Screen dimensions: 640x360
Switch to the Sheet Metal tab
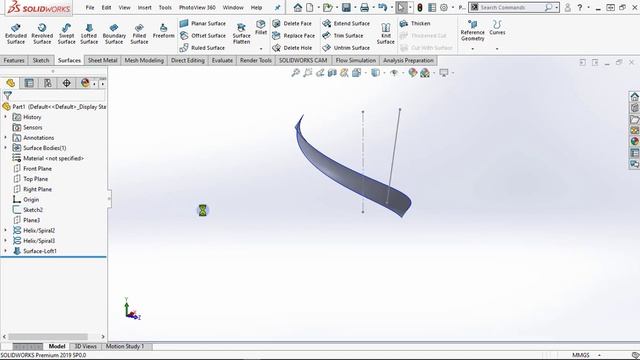(102, 60)
